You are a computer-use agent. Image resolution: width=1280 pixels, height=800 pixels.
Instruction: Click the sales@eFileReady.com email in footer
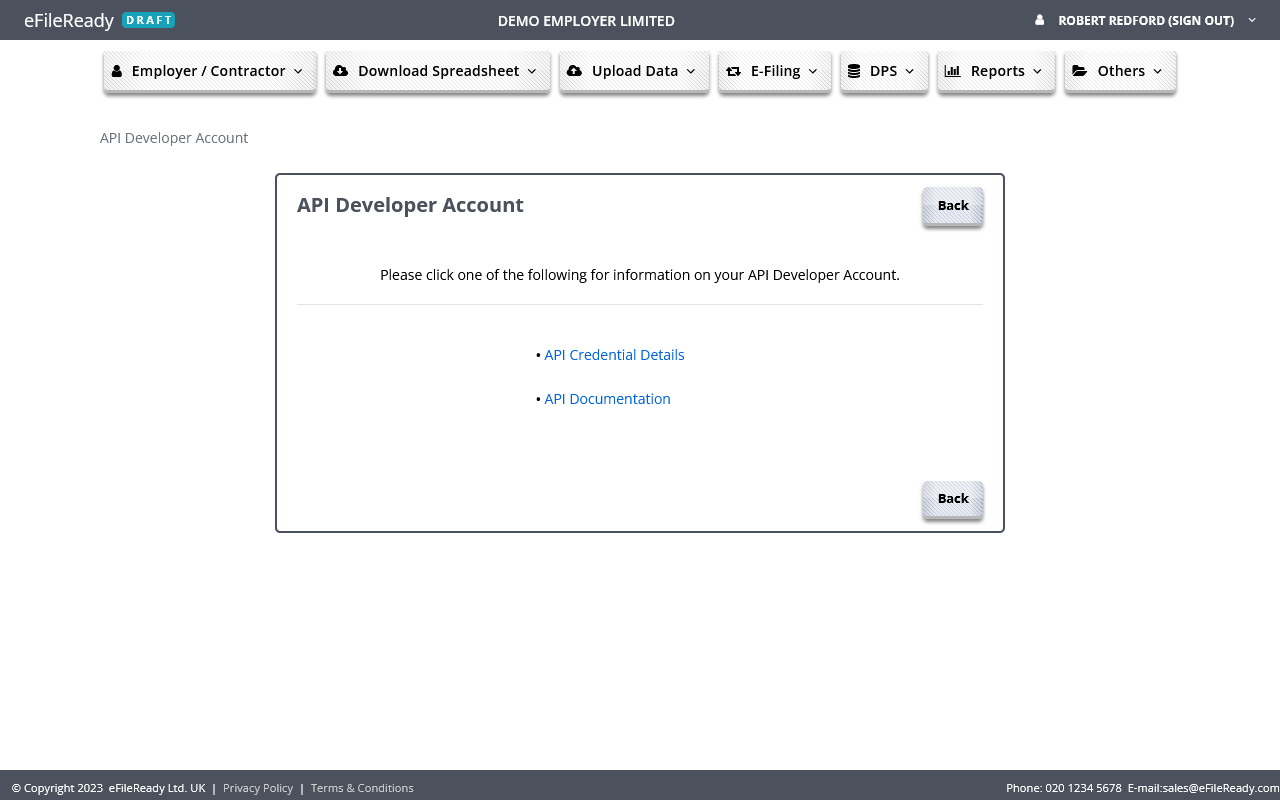[x=1221, y=788]
